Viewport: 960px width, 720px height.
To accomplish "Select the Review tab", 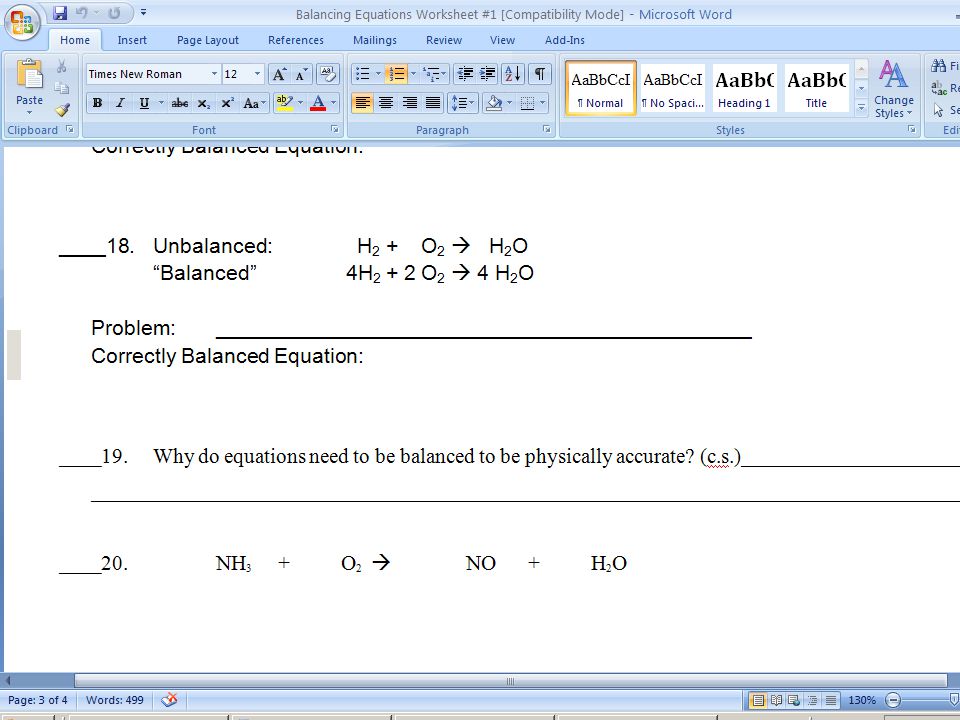I will pos(444,40).
